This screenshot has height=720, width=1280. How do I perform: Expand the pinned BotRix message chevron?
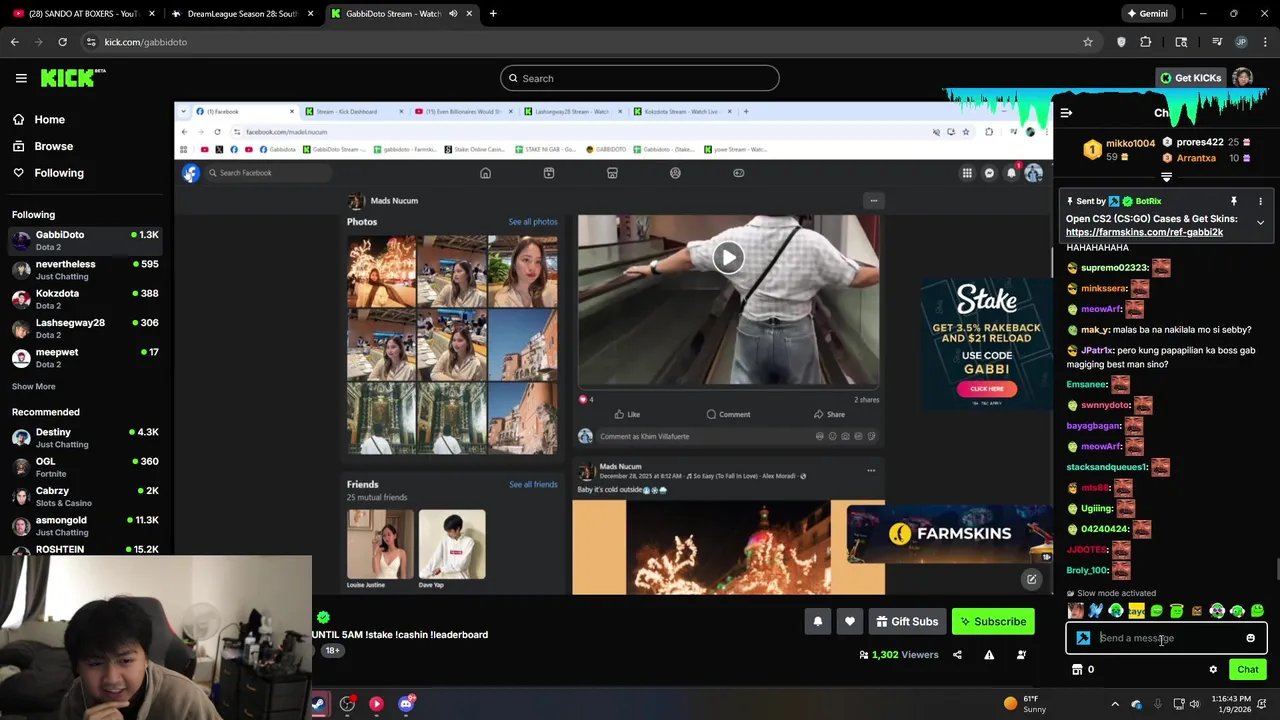pos(1260,223)
